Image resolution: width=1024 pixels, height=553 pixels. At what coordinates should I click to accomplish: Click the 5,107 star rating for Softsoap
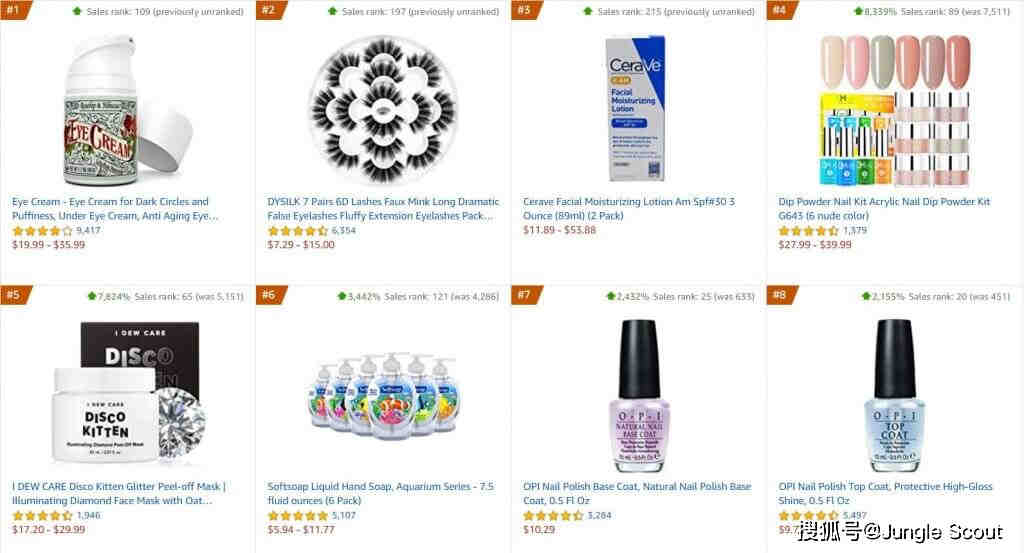tap(312, 515)
